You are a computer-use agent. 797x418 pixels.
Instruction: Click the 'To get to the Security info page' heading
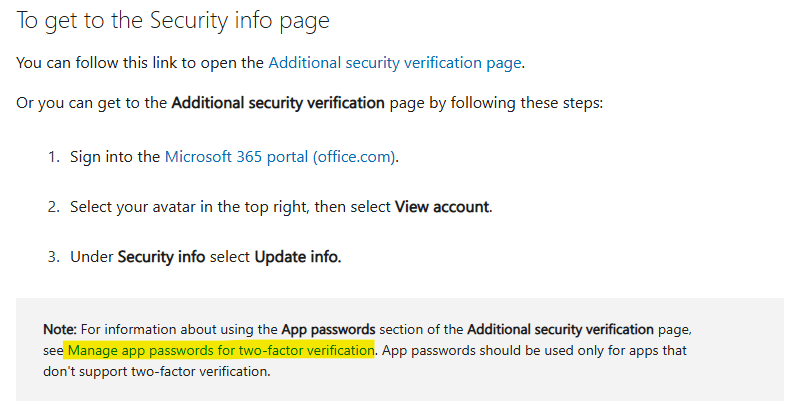pos(173,21)
